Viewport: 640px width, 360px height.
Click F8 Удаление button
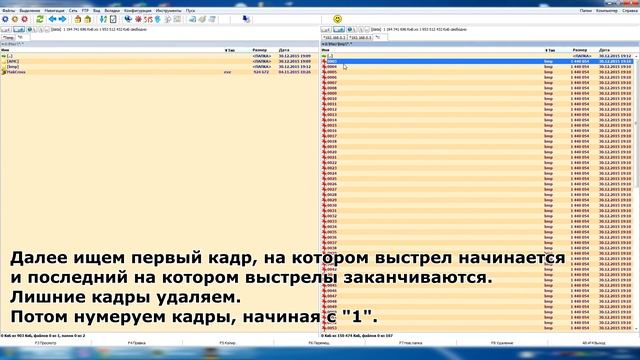tap(502, 343)
